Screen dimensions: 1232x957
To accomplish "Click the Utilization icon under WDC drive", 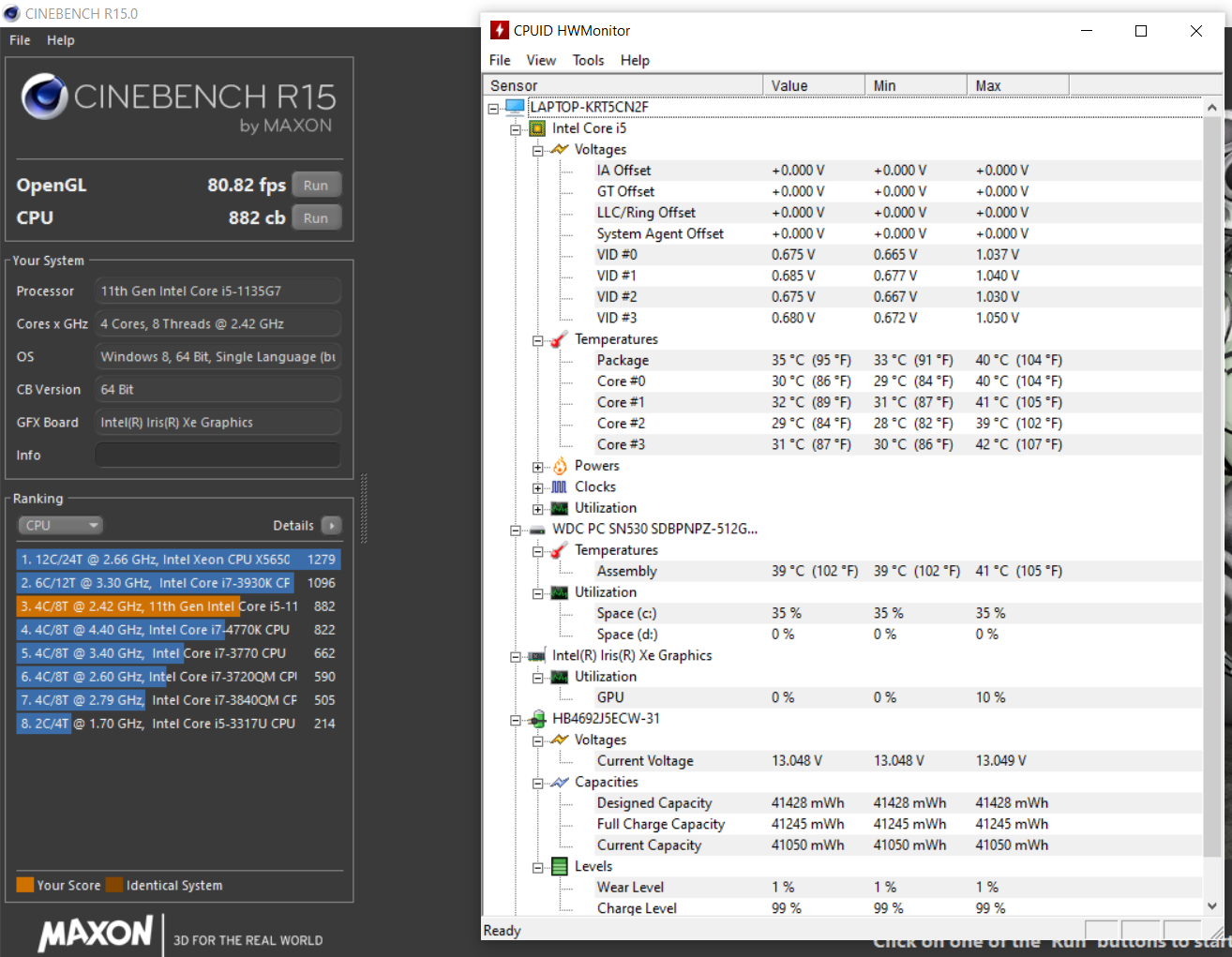I will click(x=560, y=592).
